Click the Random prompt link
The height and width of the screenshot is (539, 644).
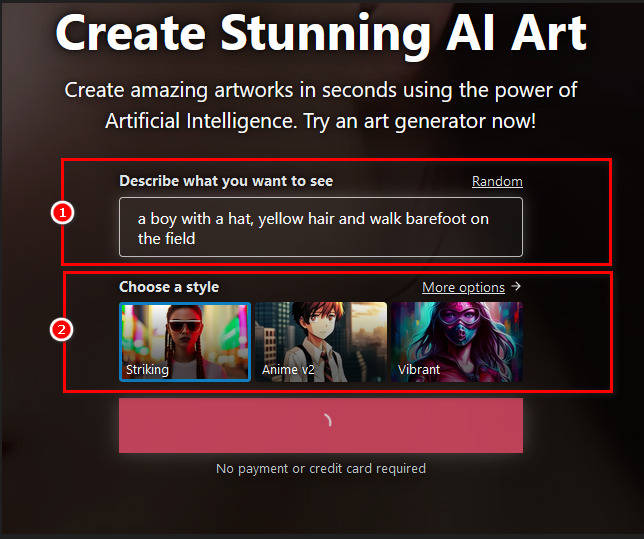pos(497,181)
